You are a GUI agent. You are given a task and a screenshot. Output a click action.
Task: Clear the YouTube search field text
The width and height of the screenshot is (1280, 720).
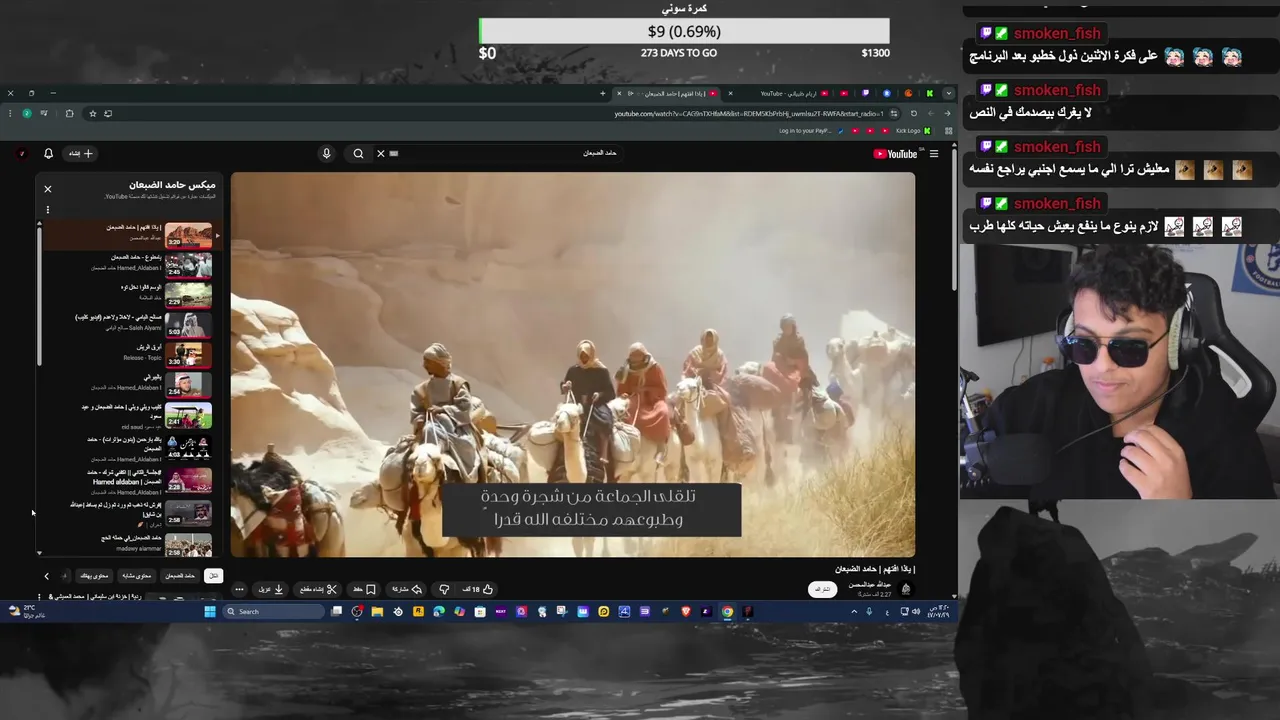pyautogui.click(x=381, y=153)
